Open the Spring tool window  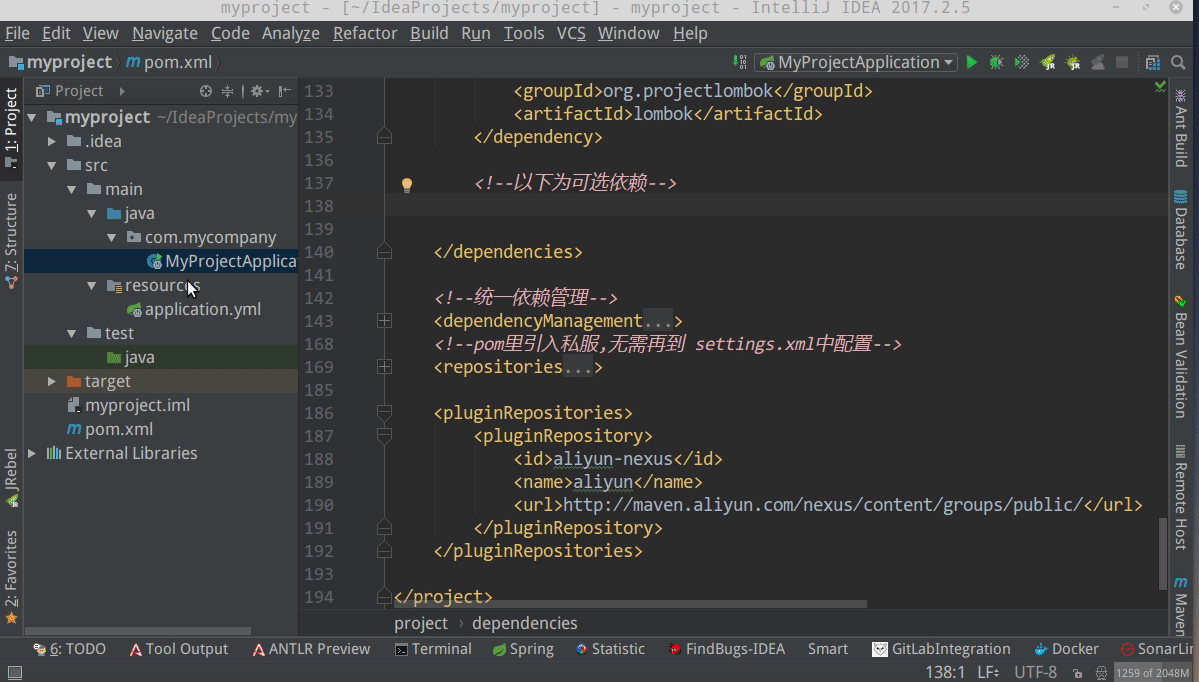click(523, 649)
